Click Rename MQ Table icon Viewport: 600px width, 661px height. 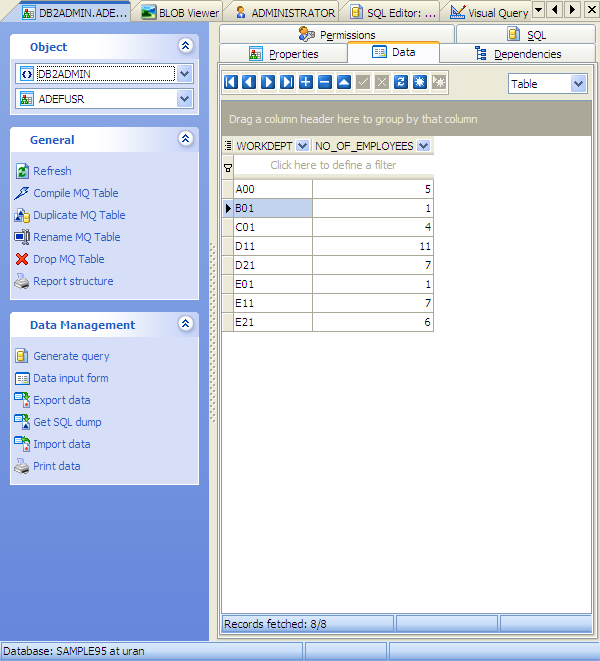coord(22,237)
